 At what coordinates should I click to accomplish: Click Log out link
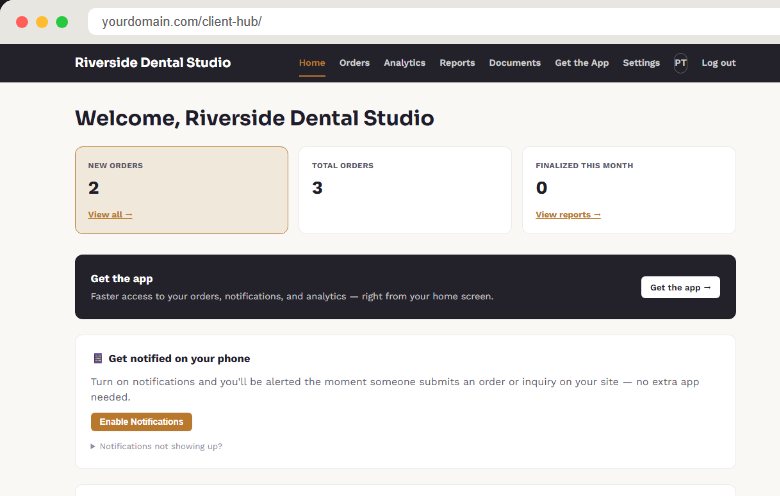pos(718,63)
